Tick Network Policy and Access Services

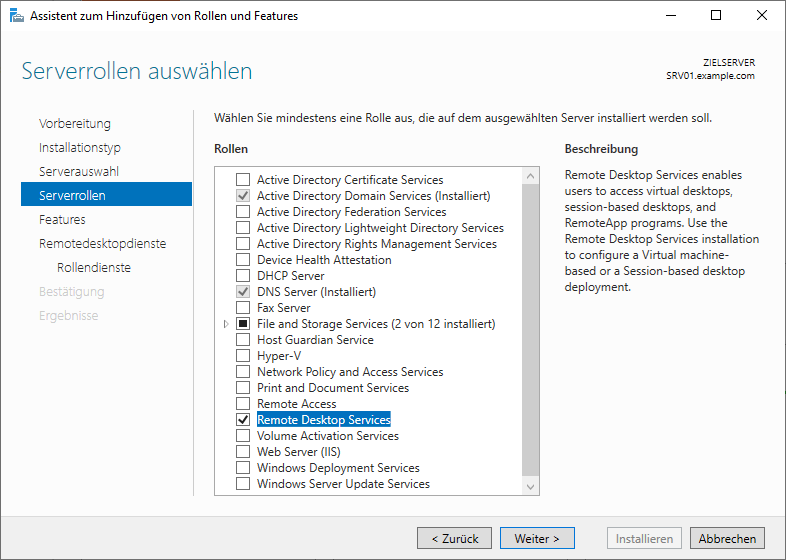tap(243, 371)
